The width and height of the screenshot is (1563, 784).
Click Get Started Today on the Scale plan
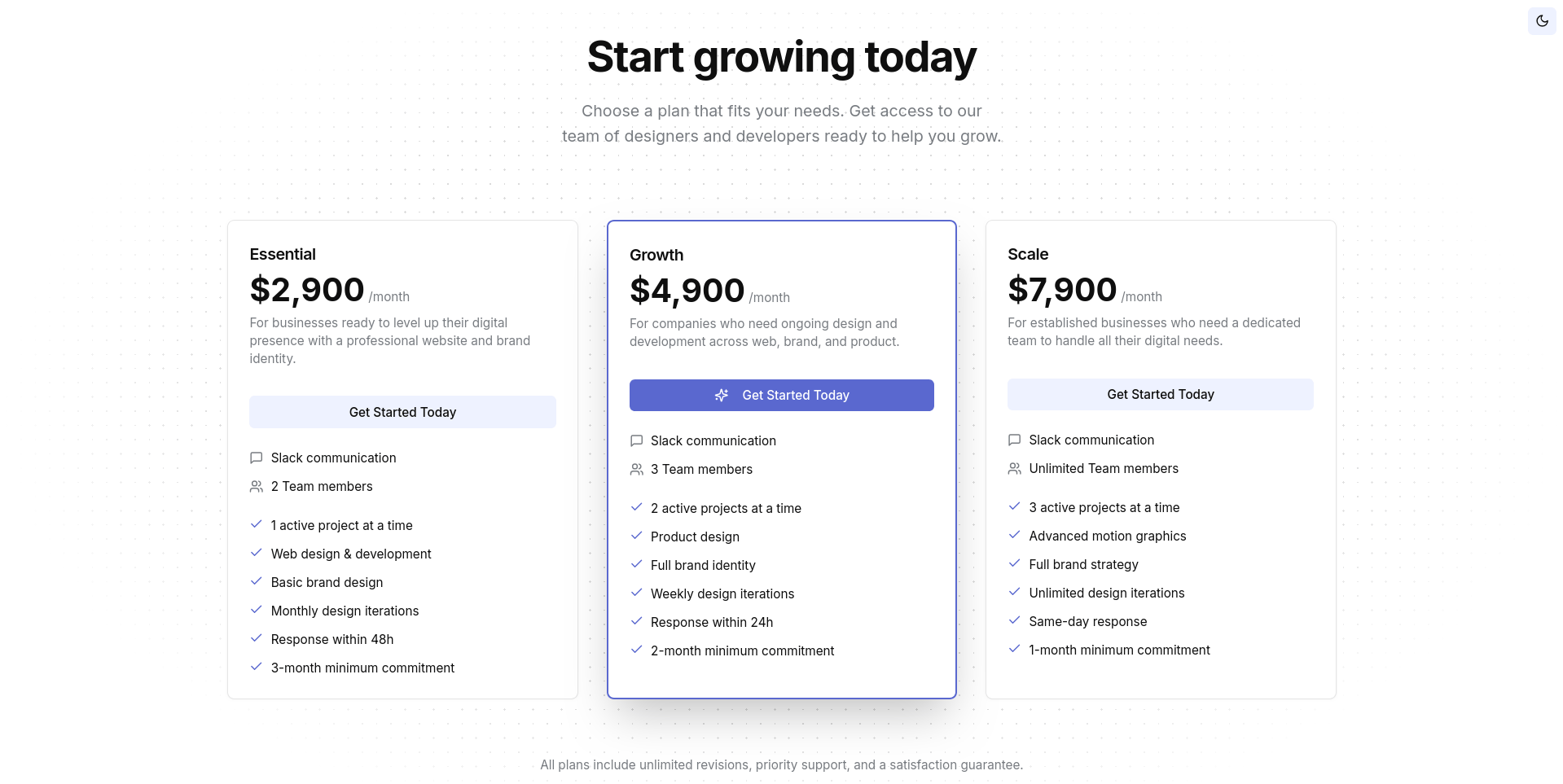coord(1160,394)
